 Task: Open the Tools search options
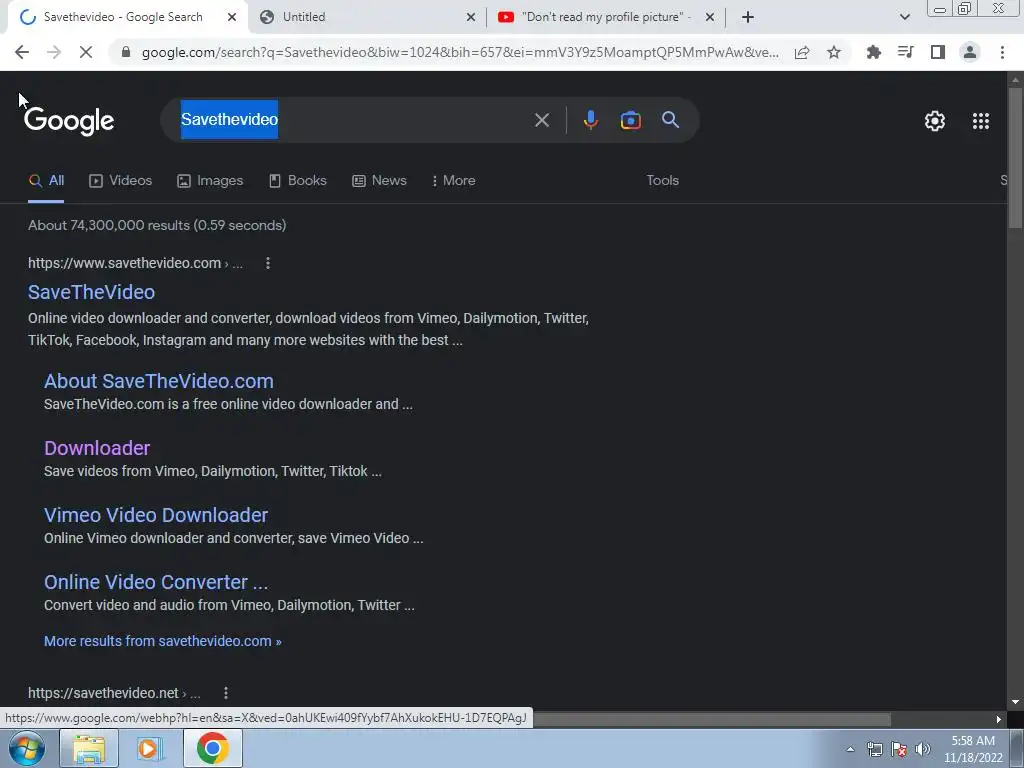662,180
